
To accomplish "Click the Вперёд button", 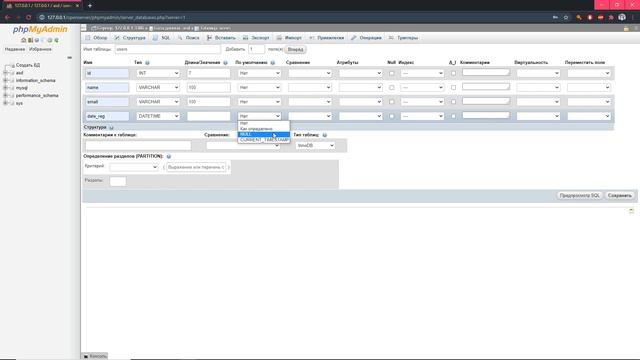I will pos(296,49).
